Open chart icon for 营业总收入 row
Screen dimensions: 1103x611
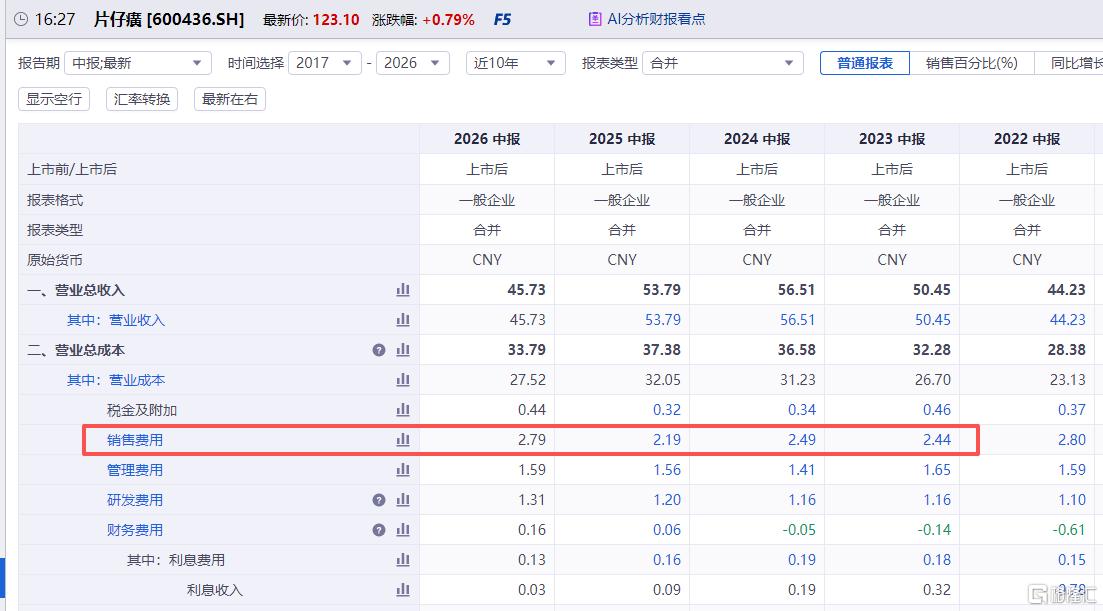pyautogui.click(x=403, y=290)
